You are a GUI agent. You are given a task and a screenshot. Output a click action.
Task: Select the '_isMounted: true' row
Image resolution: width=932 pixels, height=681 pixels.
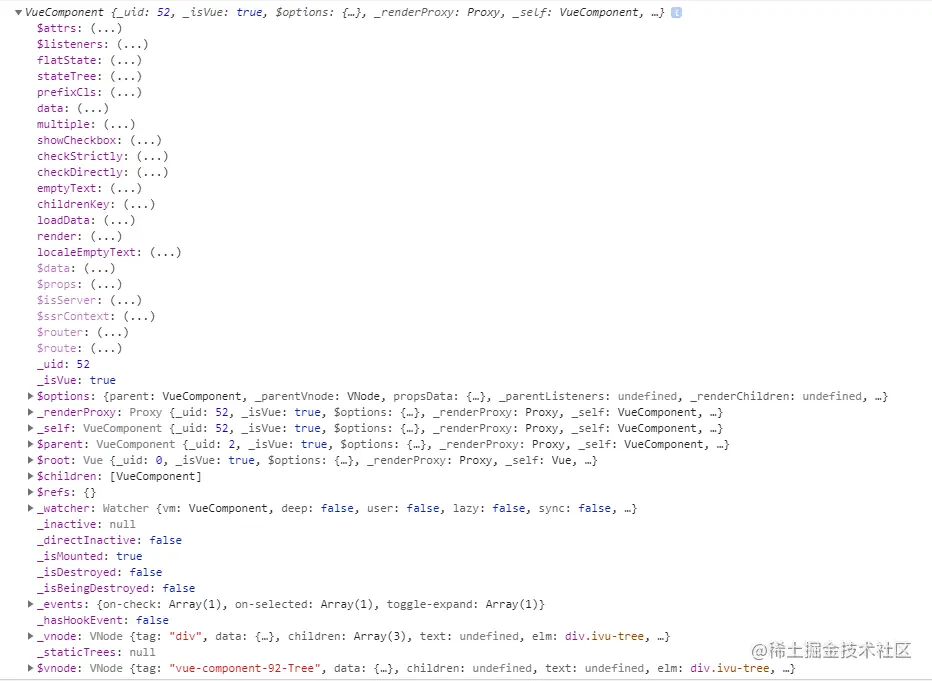click(90, 556)
